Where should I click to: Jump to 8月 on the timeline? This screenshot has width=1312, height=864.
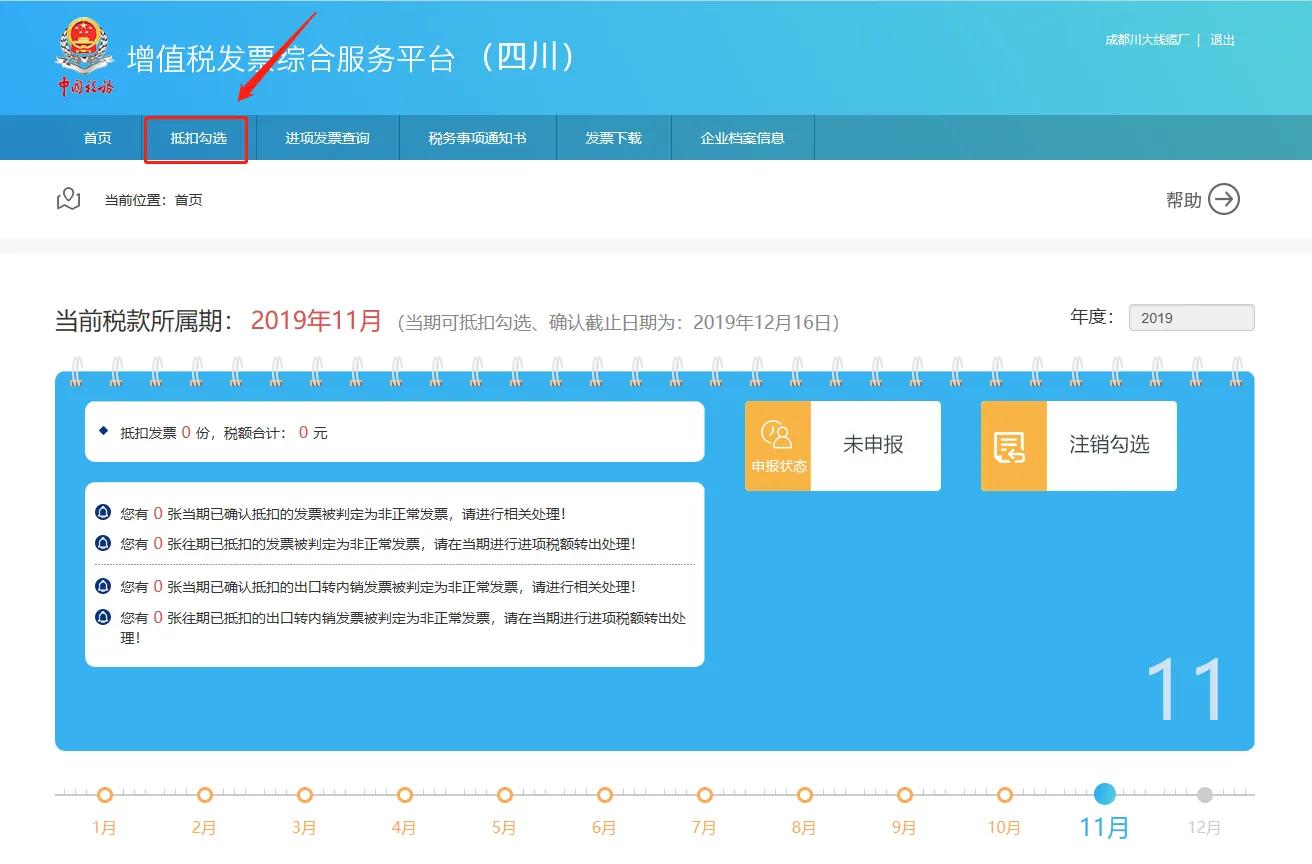coord(804,795)
